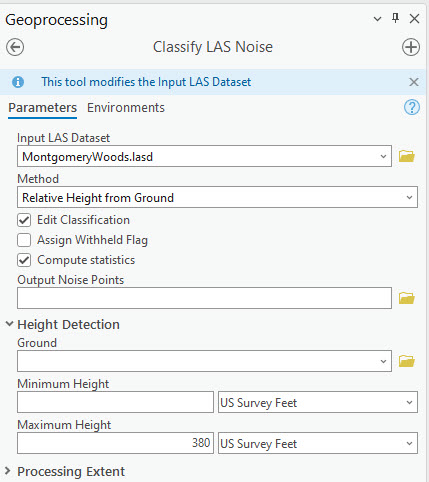This screenshot has width=429, height=482.
Task: Open the Method dropdown
Action: point(217,197)
